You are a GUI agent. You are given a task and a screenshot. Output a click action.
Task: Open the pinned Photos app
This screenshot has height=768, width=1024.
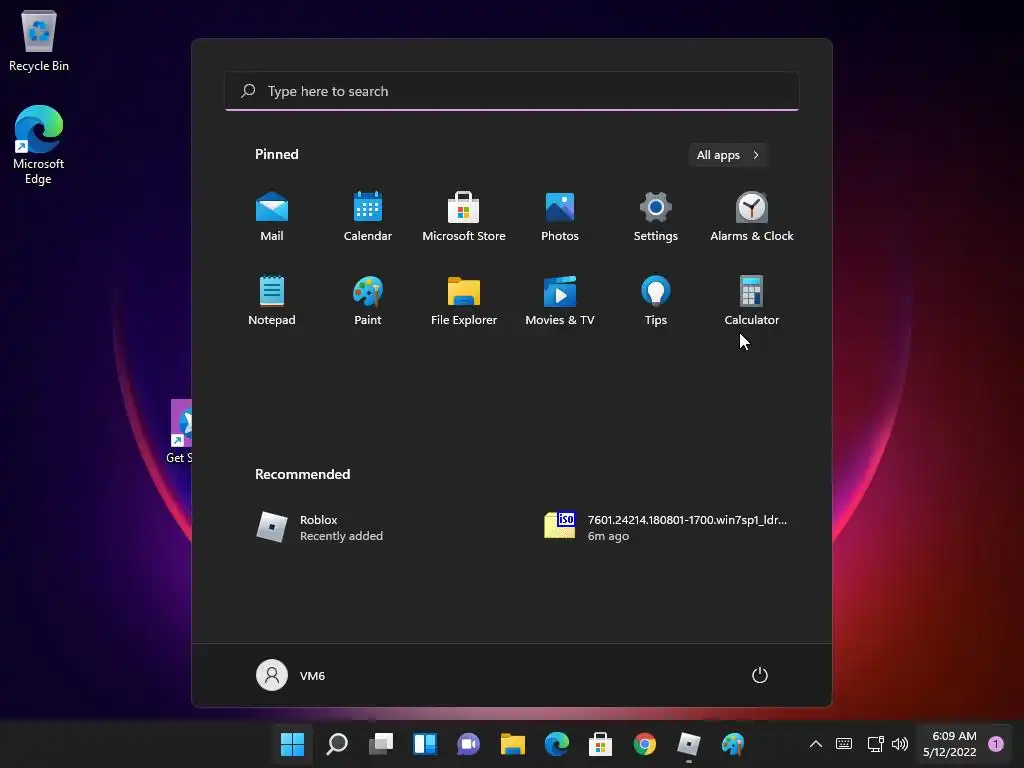560,217
